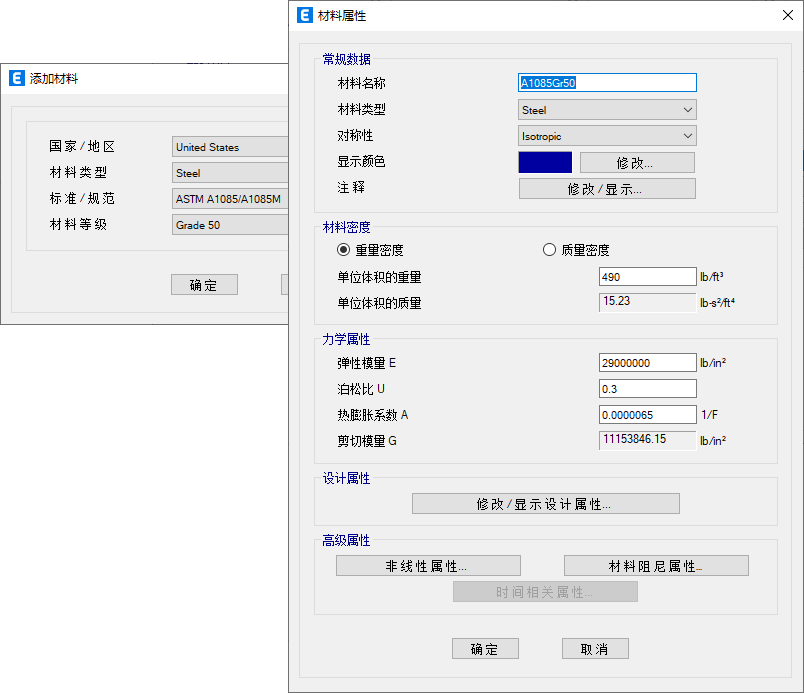This screenshot has width=804, height=693.
Task: Open 非线性属性 settings
Action: [428, 566]
